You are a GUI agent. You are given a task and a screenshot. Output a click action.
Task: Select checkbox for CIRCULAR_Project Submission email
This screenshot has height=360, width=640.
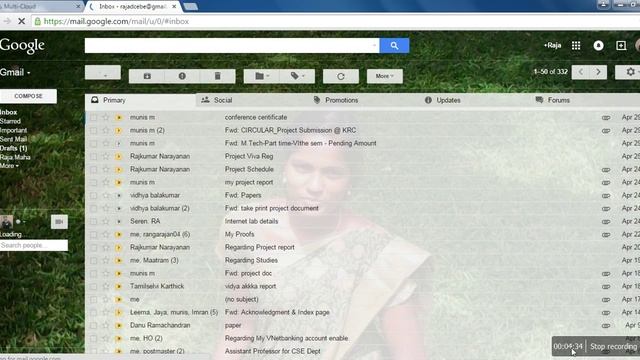(93, 131)
